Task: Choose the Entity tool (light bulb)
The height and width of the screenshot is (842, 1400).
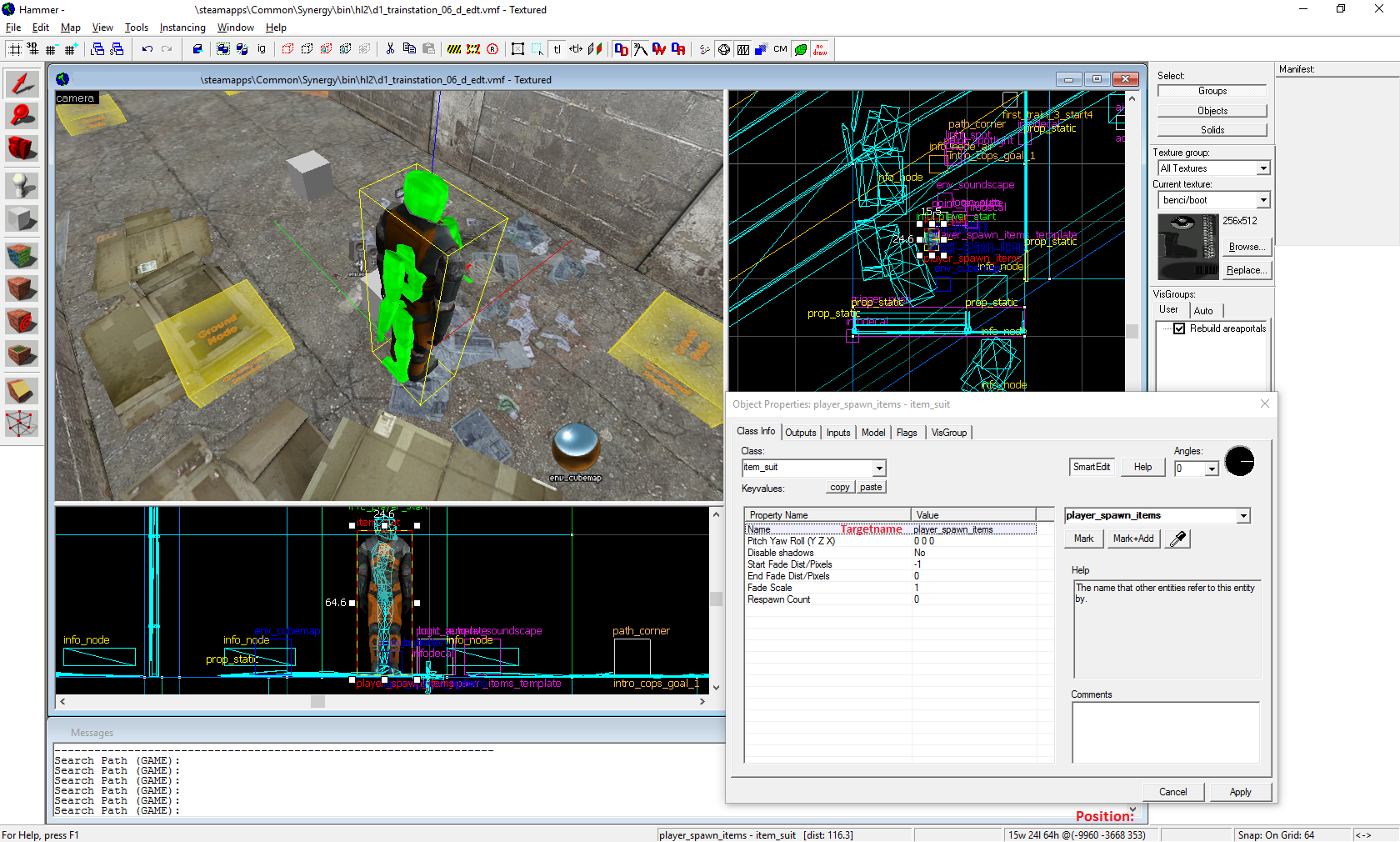Action: pyautogui.click(x=22, y=185)
